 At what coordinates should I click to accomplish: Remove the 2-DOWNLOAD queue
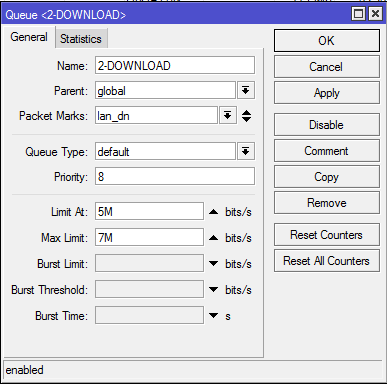coord(327,203)
